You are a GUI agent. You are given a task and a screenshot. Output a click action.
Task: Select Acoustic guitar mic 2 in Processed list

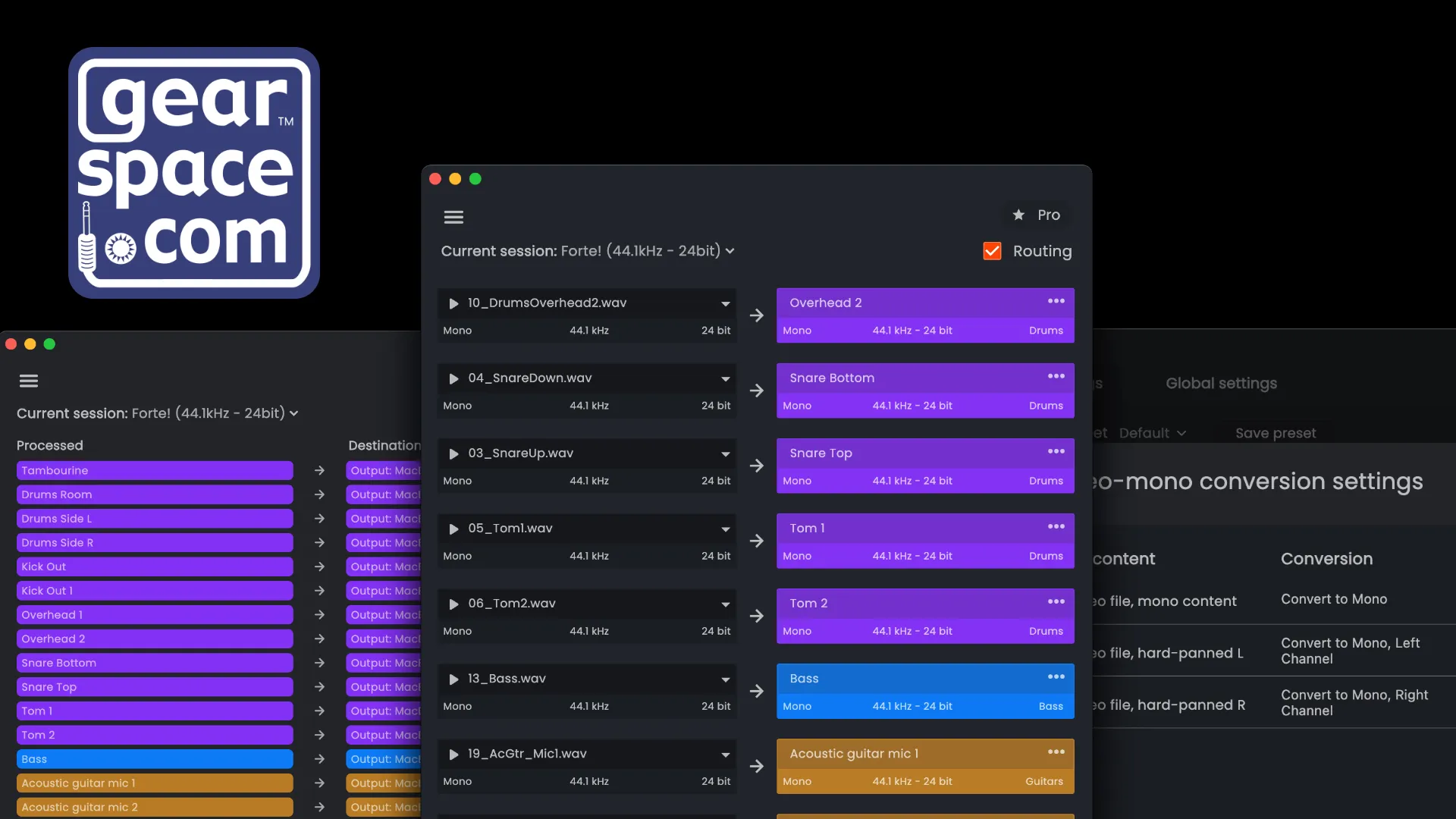[x=155, y=807]
